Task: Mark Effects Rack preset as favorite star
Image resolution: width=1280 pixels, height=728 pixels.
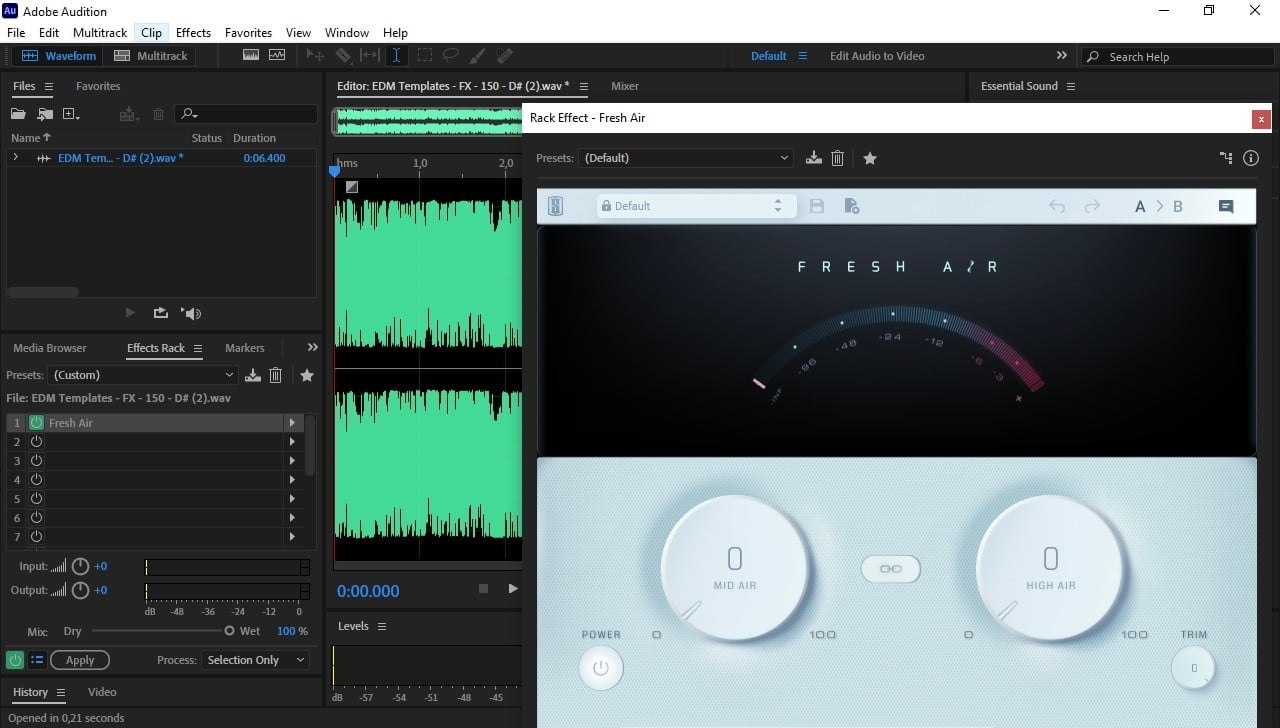Action: coord(307,375)
